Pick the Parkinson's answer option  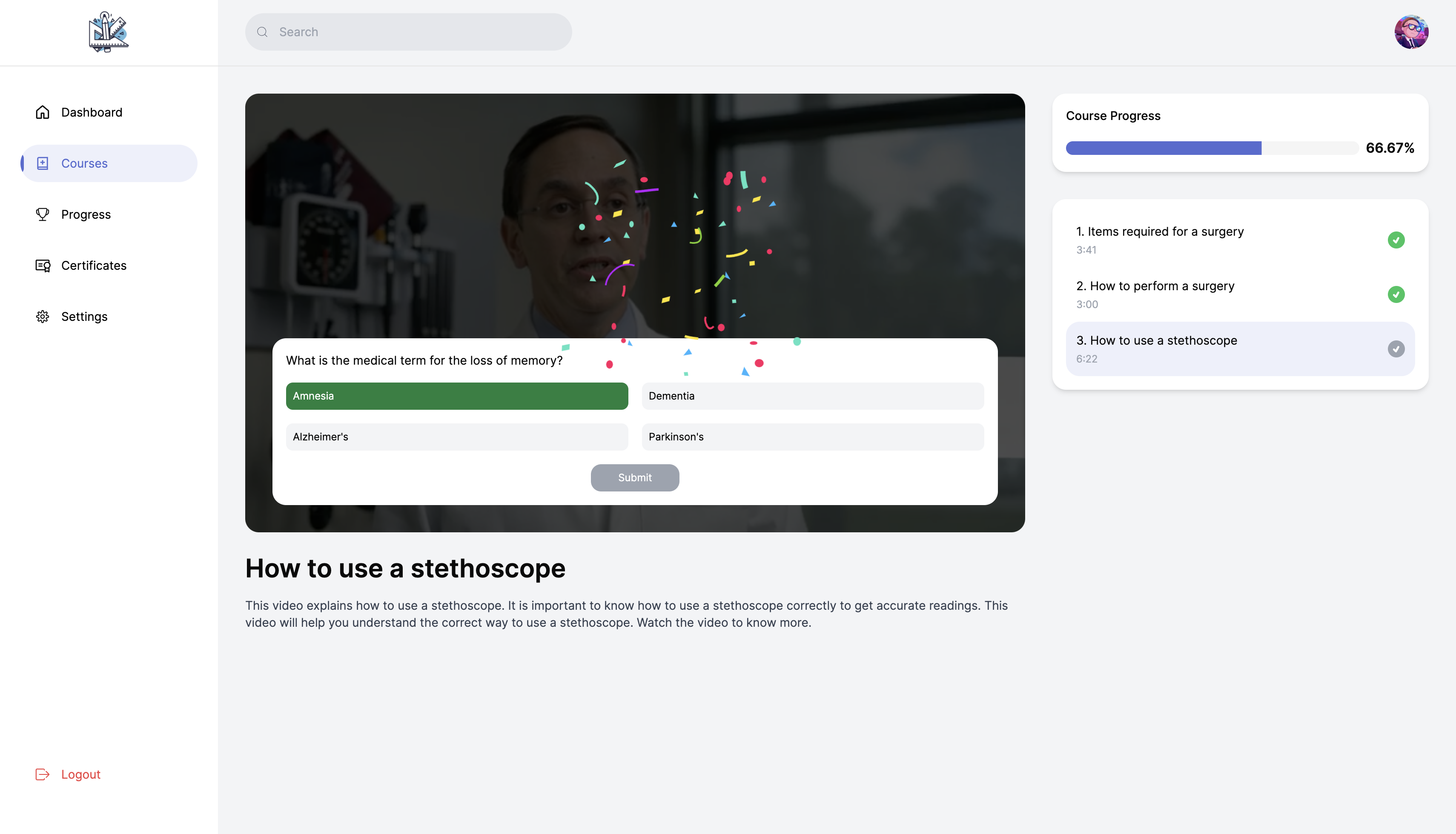[812, 437]
